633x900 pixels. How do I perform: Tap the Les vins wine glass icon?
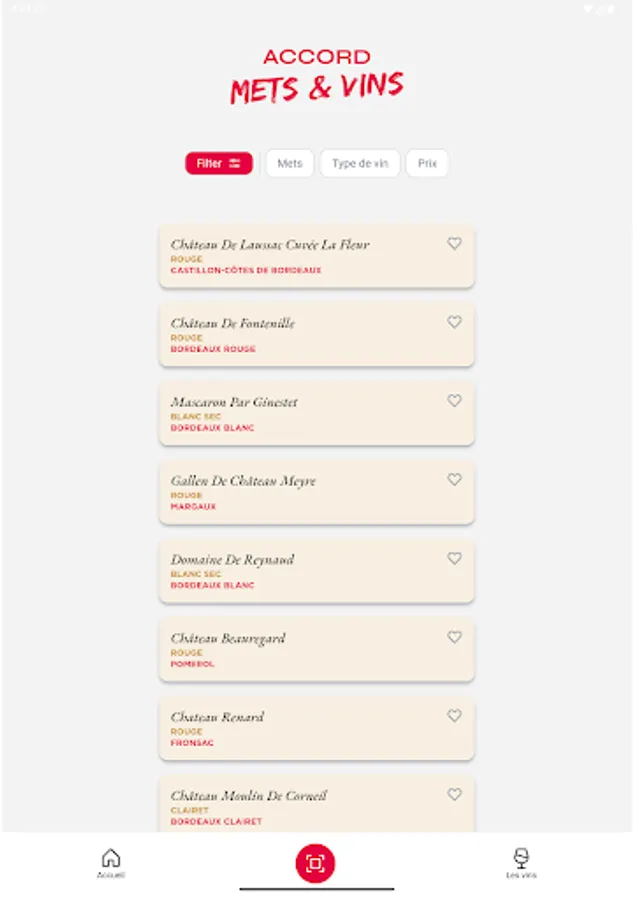pyautogui.click(x=520, y=856)
